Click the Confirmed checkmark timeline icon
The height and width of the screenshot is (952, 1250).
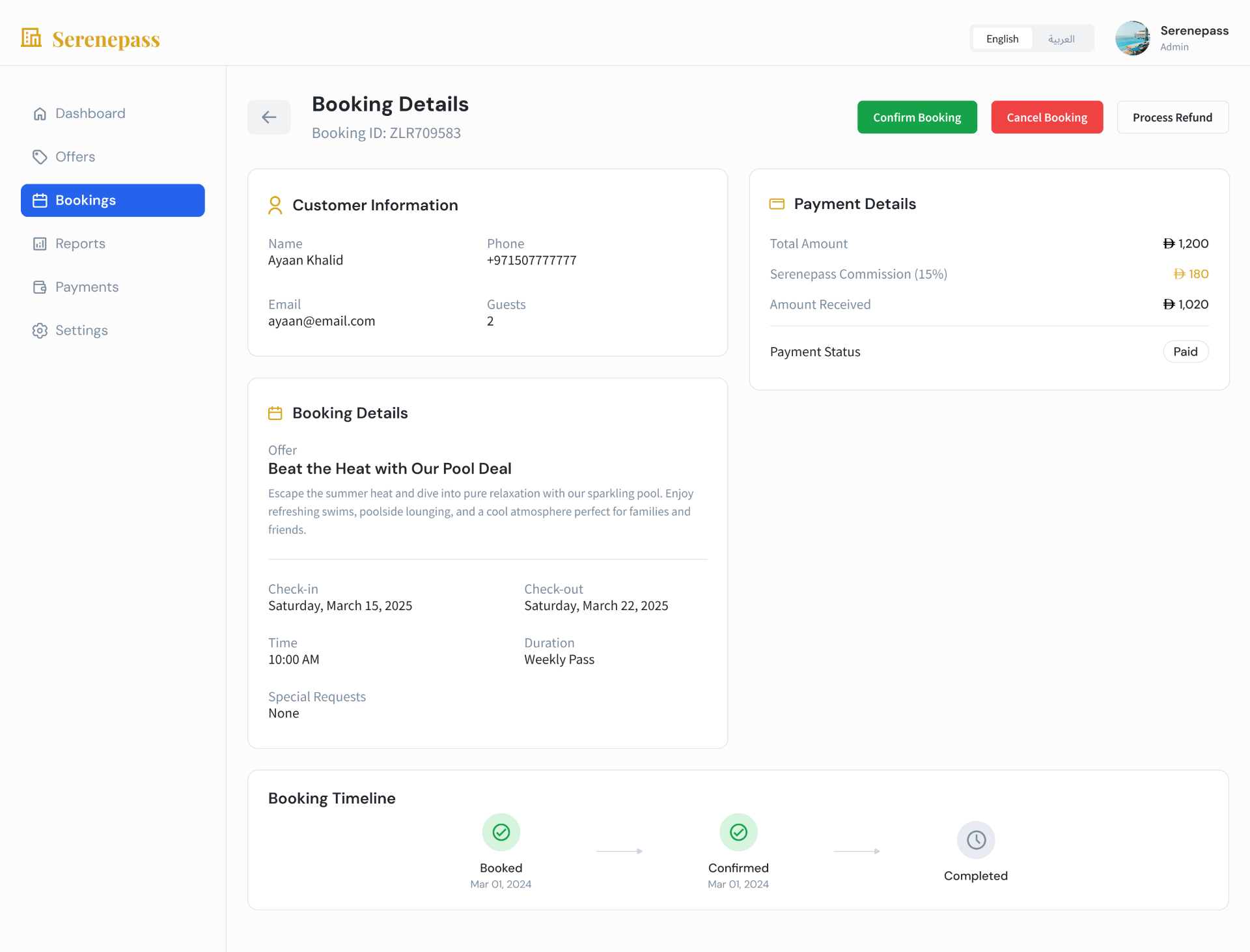click(x=738, y=832)
